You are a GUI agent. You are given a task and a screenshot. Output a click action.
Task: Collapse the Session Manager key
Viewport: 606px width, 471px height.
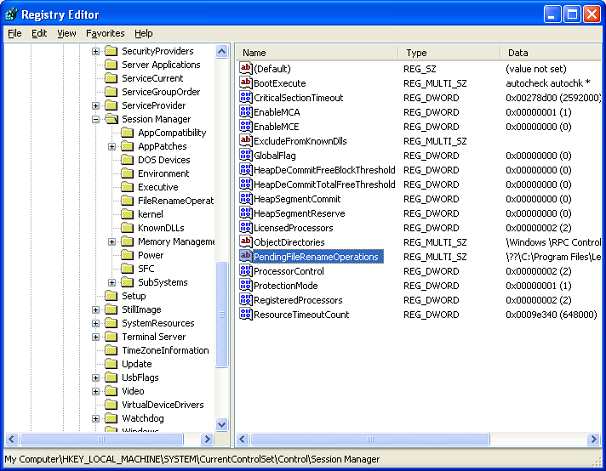(x=96, y=119)
